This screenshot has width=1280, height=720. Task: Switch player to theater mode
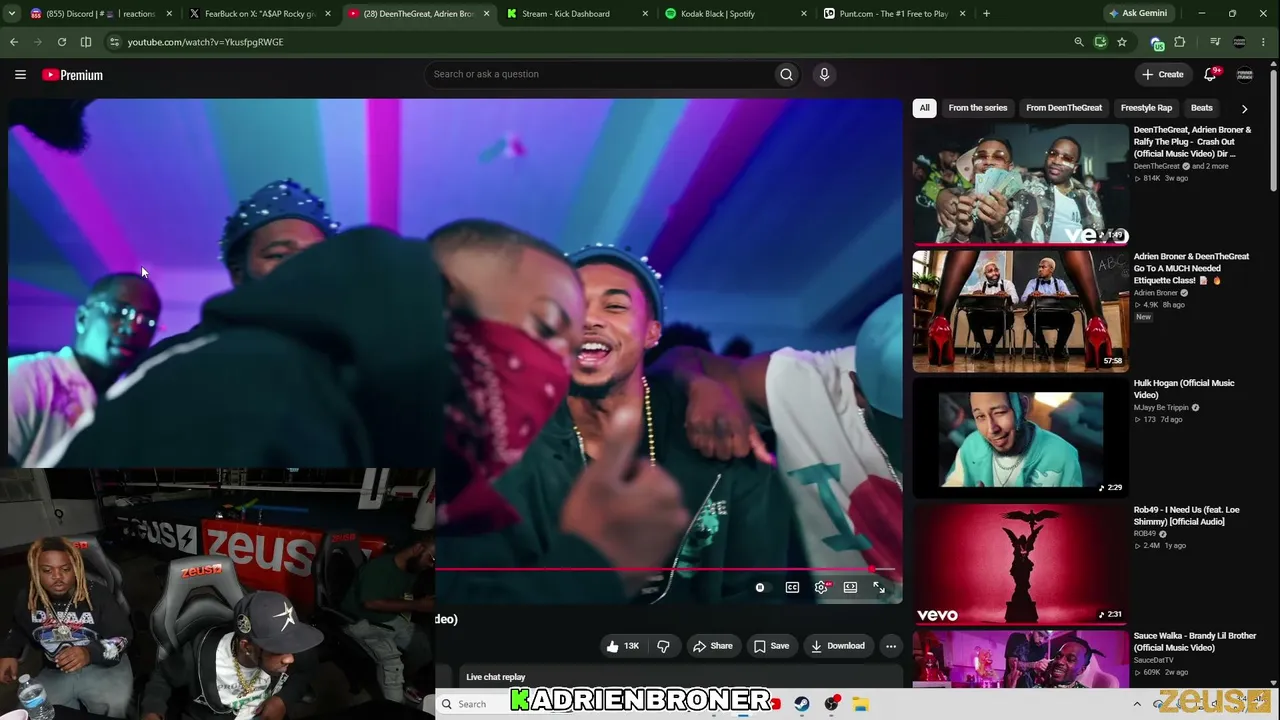(x=850, y=588)
